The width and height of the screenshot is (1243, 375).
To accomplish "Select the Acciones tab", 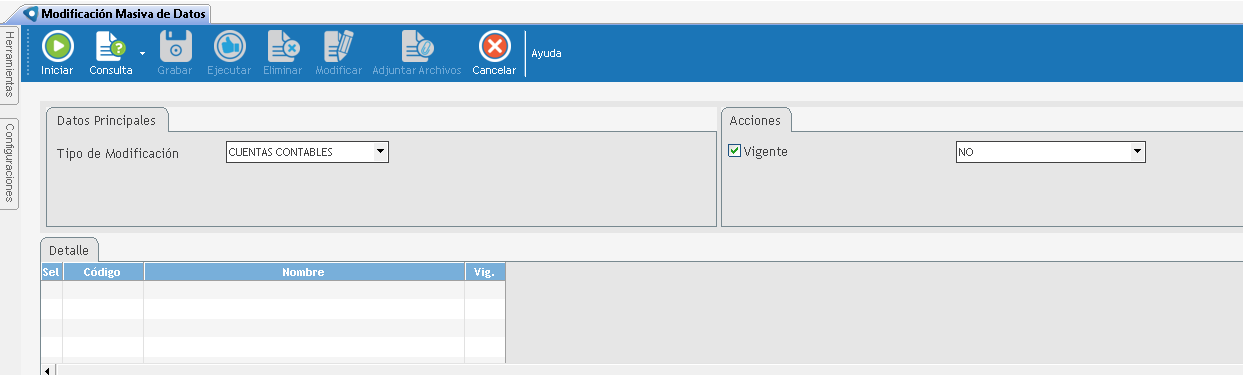I will pos(756,120).
